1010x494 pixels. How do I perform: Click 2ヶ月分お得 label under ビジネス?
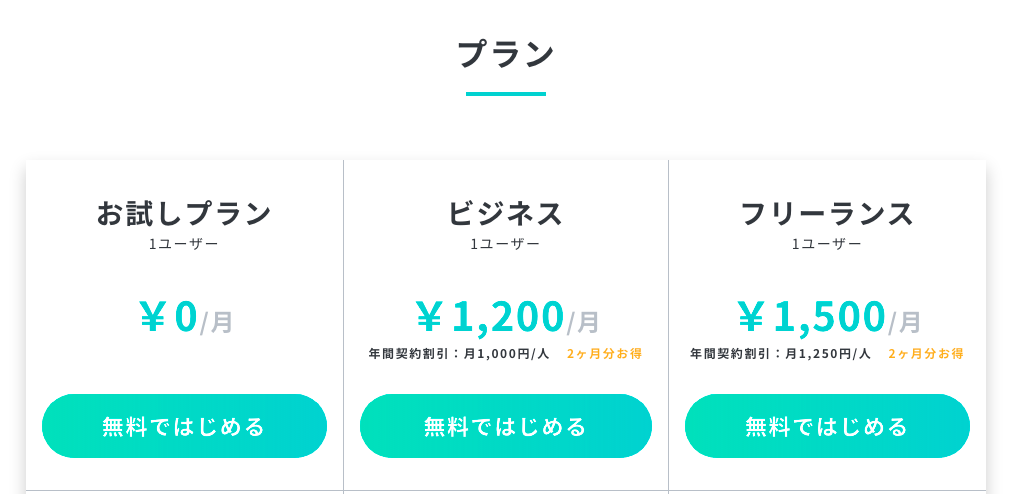604,354
